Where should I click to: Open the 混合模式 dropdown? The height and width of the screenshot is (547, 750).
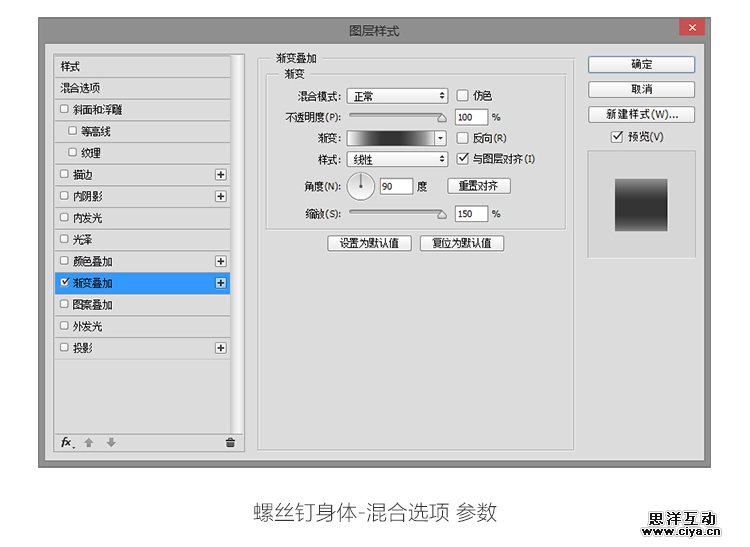click(x=397, y=96)
